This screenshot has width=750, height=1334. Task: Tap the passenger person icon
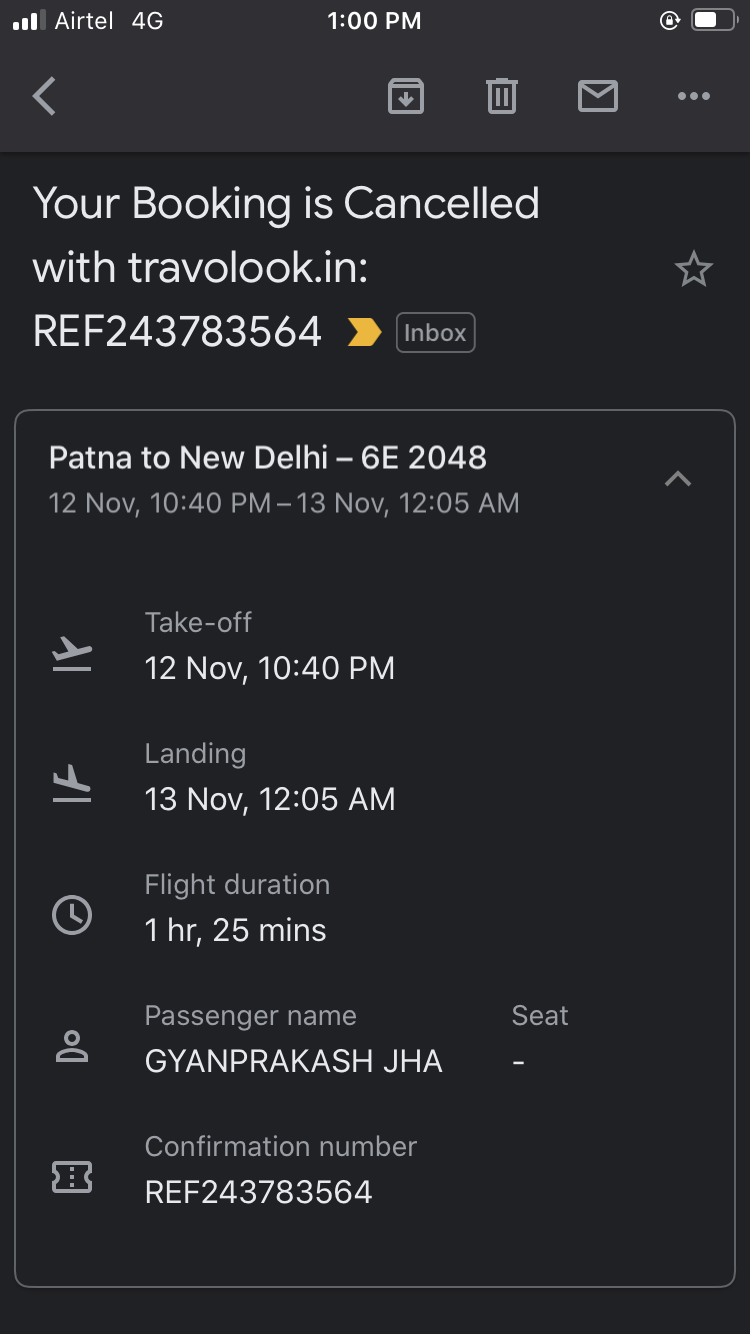click(x=72, y=1046)
